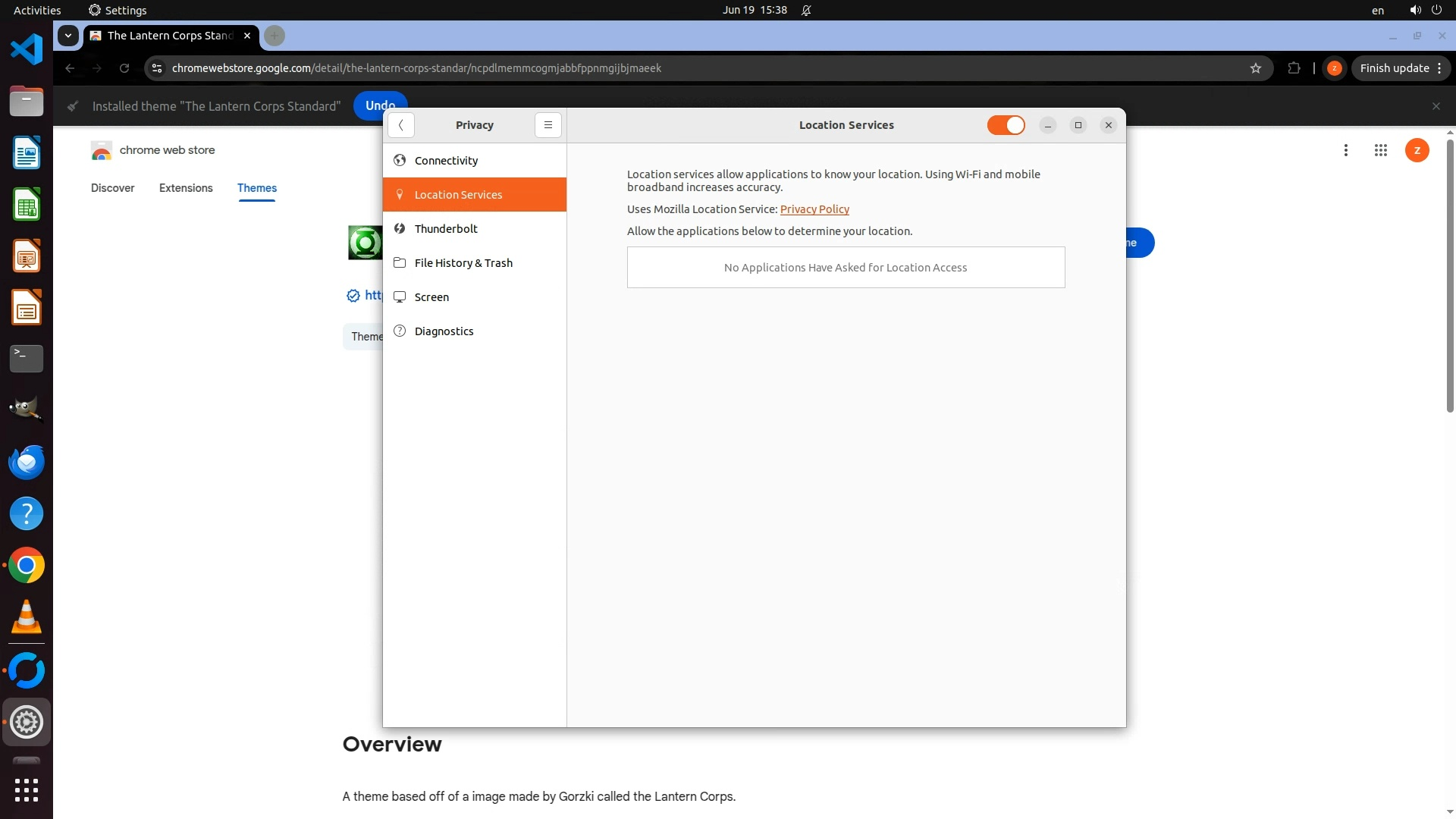Image resolution: width=1456 pixels, height=819 pixels.
Task: Click the Chrome page vertical scrollbar
Action: click(1450, 277)
